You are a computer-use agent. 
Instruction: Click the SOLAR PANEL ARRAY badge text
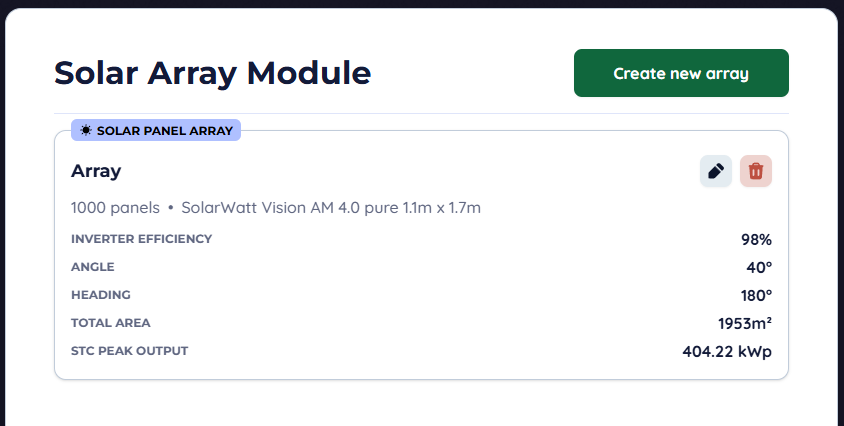tap(164, 130)
